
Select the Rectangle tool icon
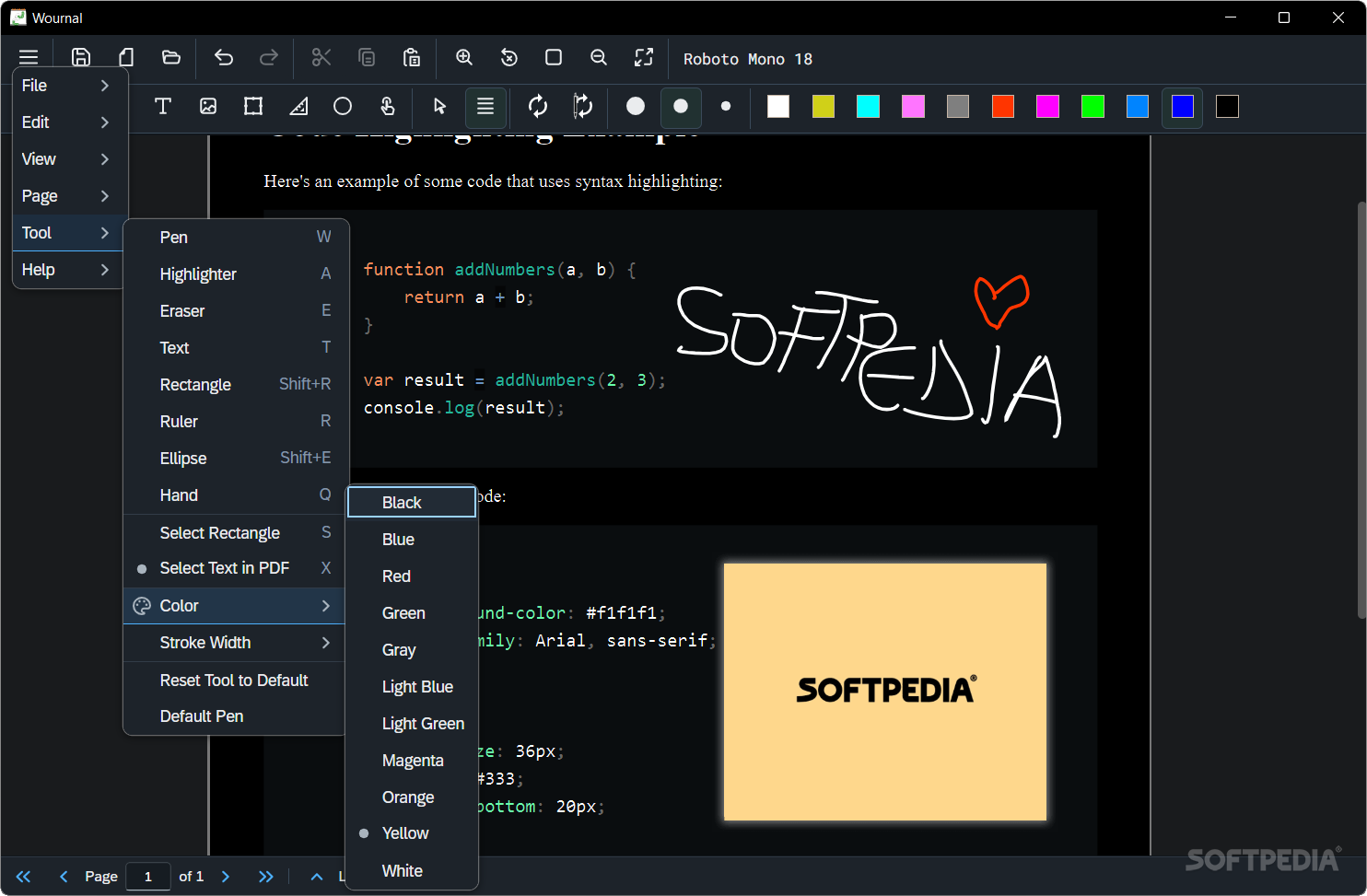(253, 107)
